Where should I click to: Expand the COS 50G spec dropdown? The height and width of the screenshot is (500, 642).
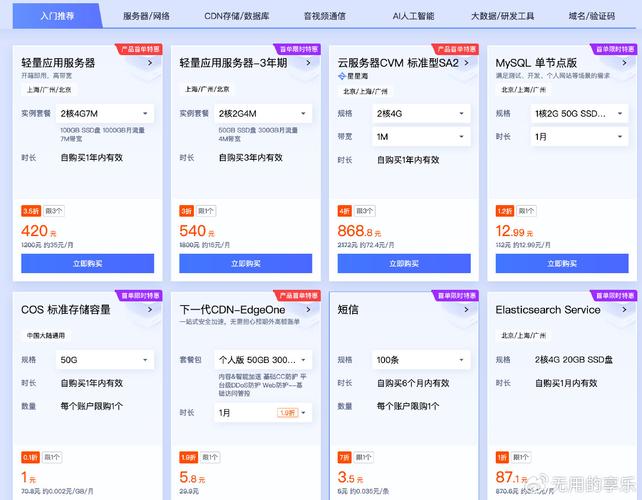point(105,360)
